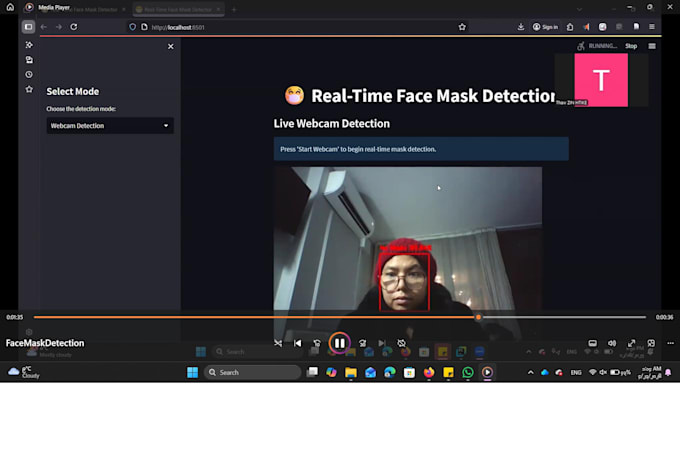Click the FaceMaskDetection video title
The width and height of the screenshot is (680, 474).
[45, 343]
